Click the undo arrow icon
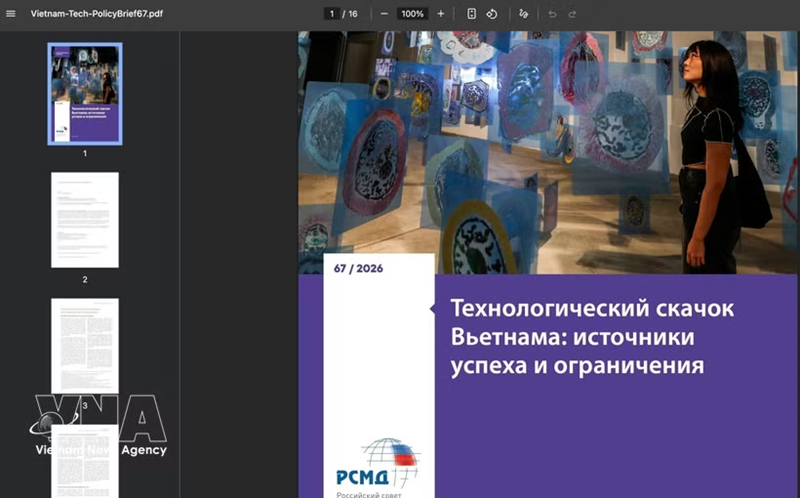 552,14
